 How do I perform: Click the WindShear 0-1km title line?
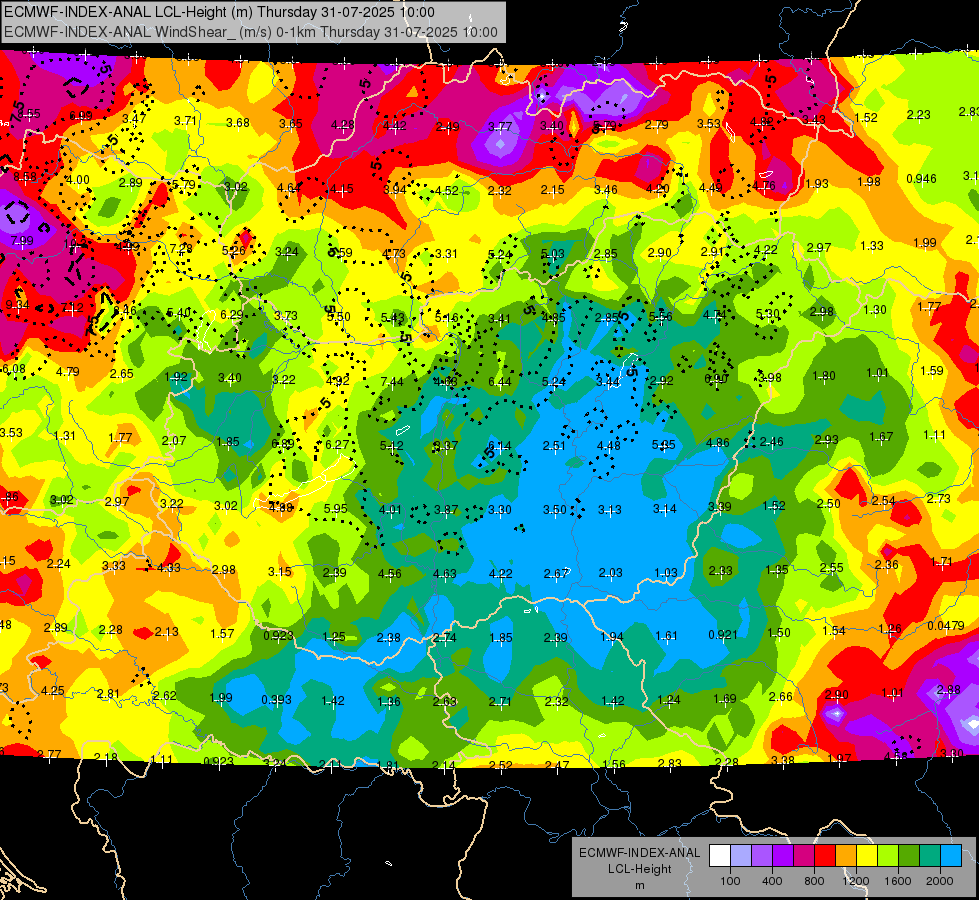(x=251, y=32)
